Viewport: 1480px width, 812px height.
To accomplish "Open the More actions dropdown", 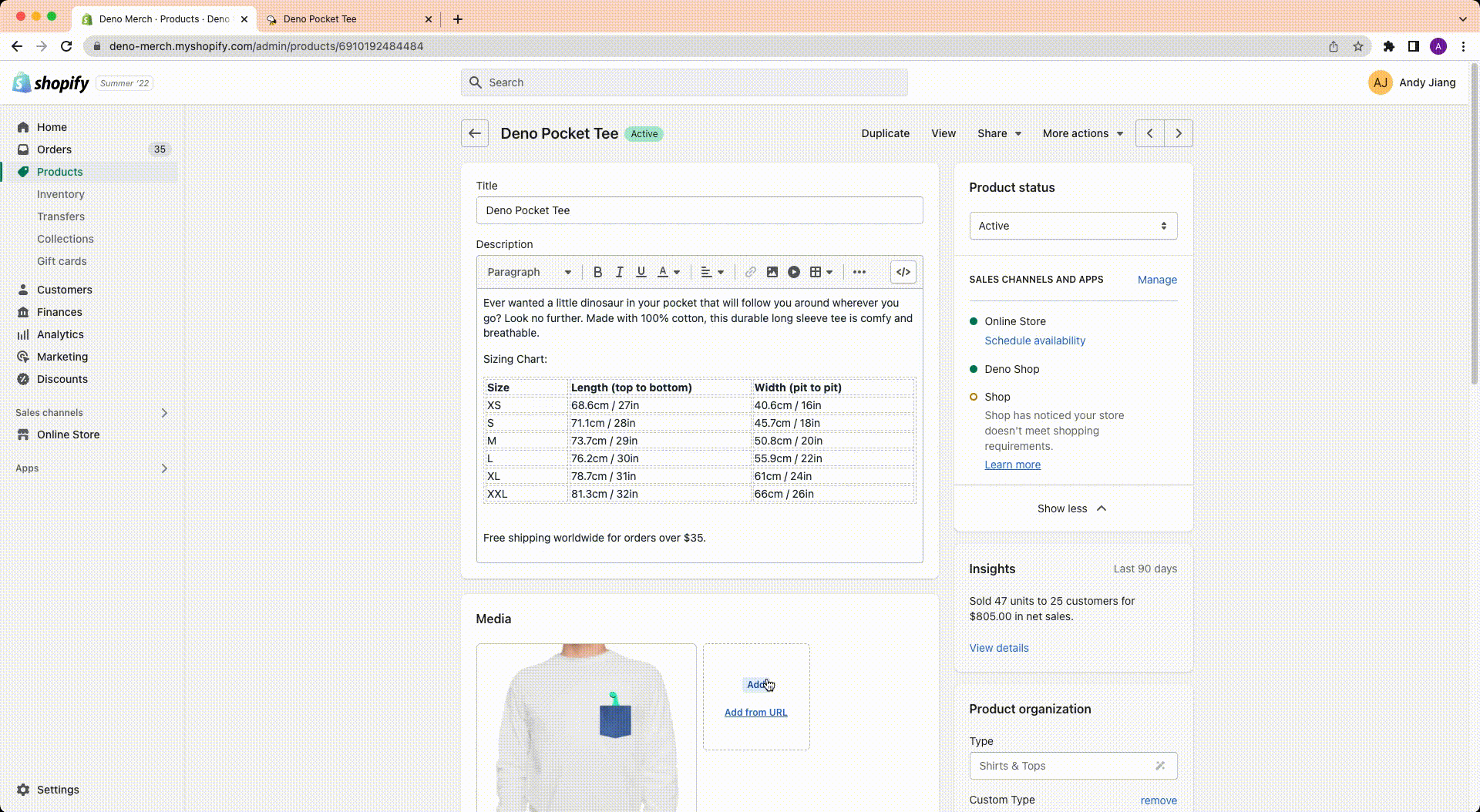I will coord(1082,133).
